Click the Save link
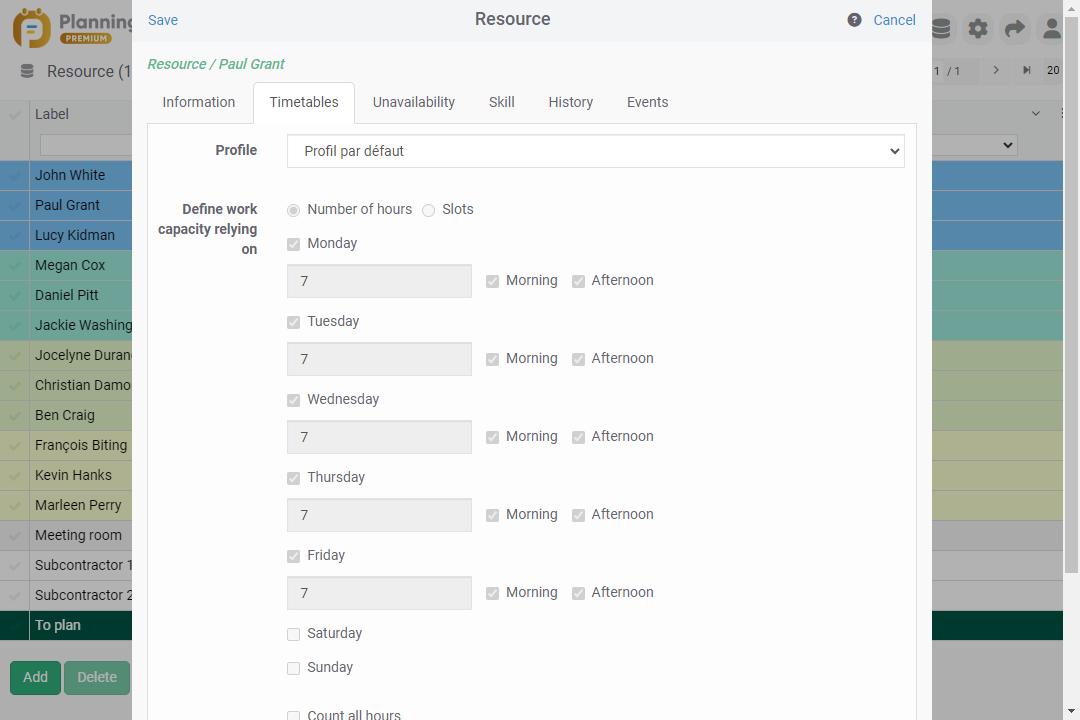Viewport: 1080px width, 720px height. click(163, 20)
